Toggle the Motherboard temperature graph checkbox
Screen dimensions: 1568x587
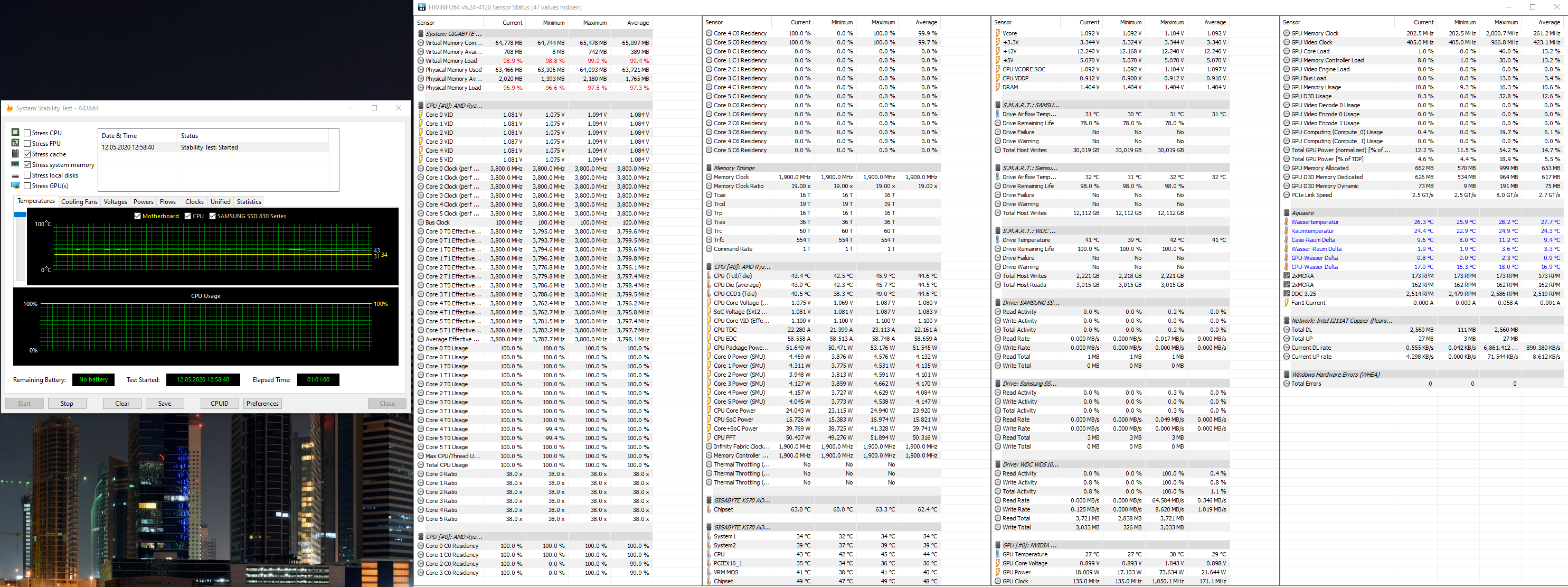coord(138,216)
